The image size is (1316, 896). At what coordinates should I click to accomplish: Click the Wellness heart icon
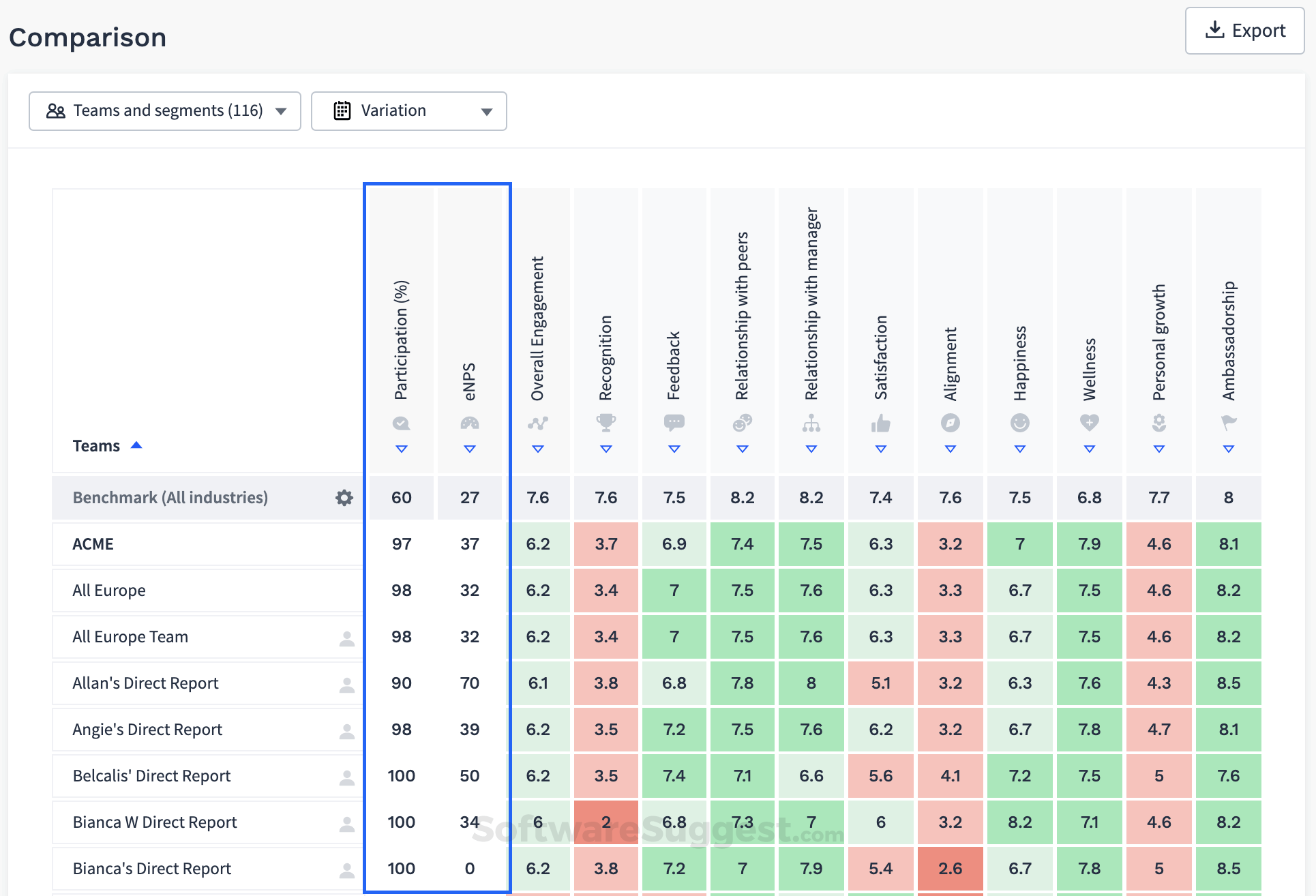[x=1089, y=423]
